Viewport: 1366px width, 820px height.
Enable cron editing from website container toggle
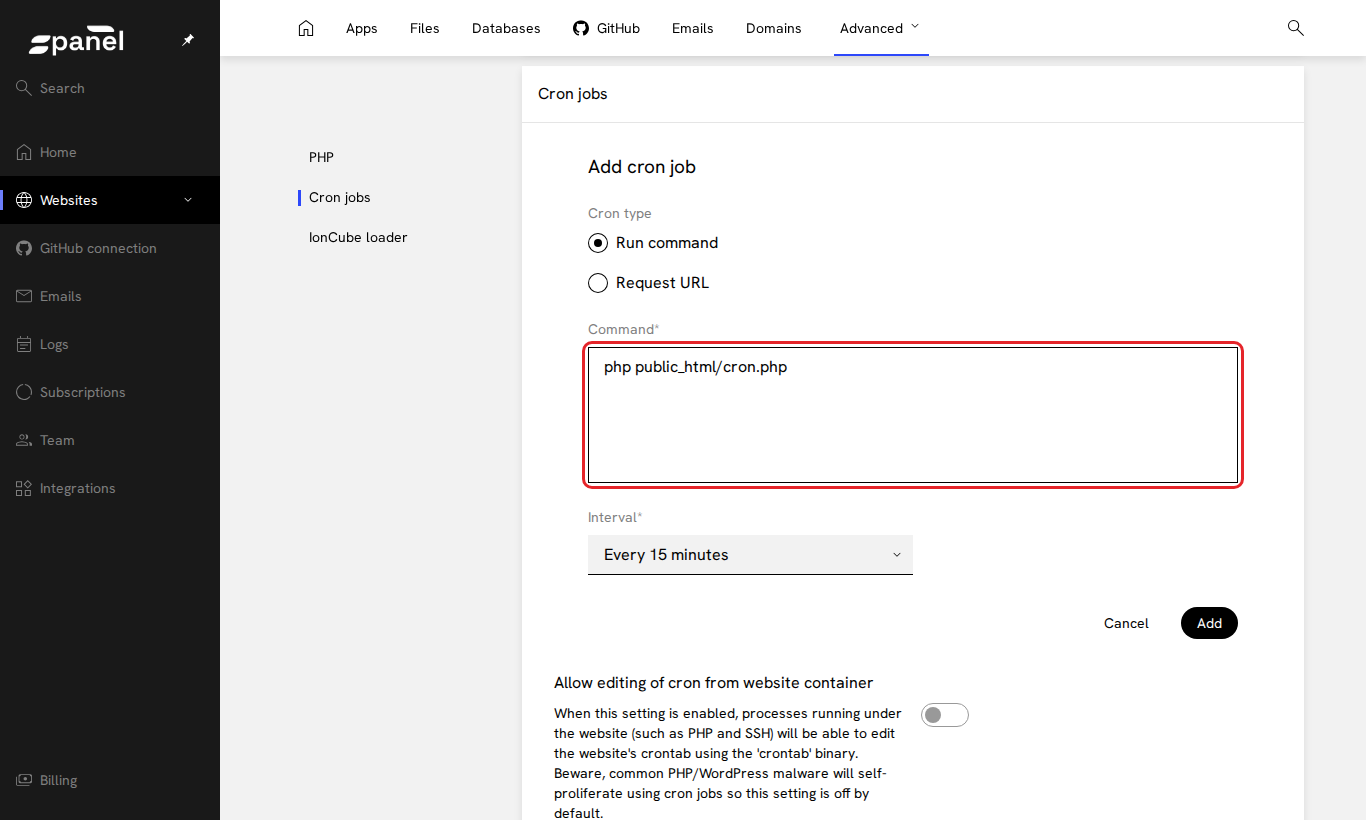945,715
